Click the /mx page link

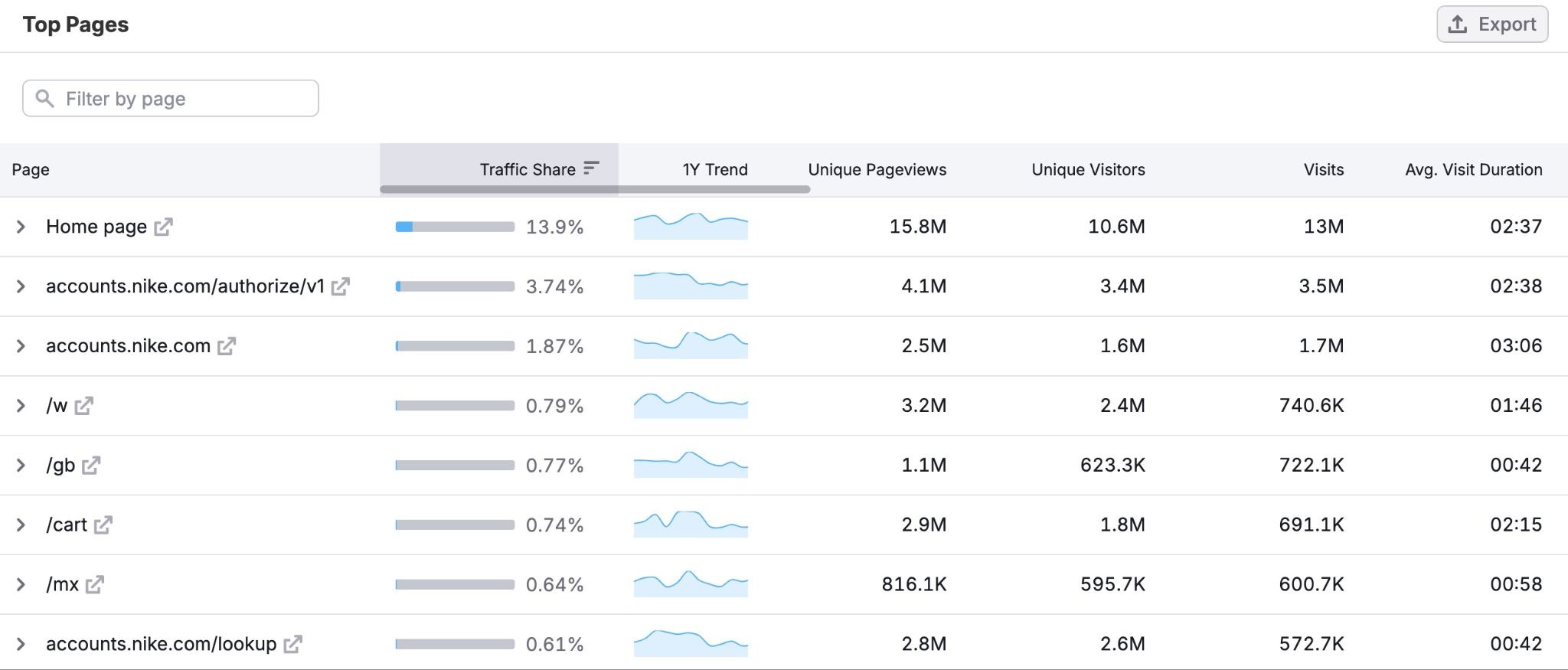62,585
